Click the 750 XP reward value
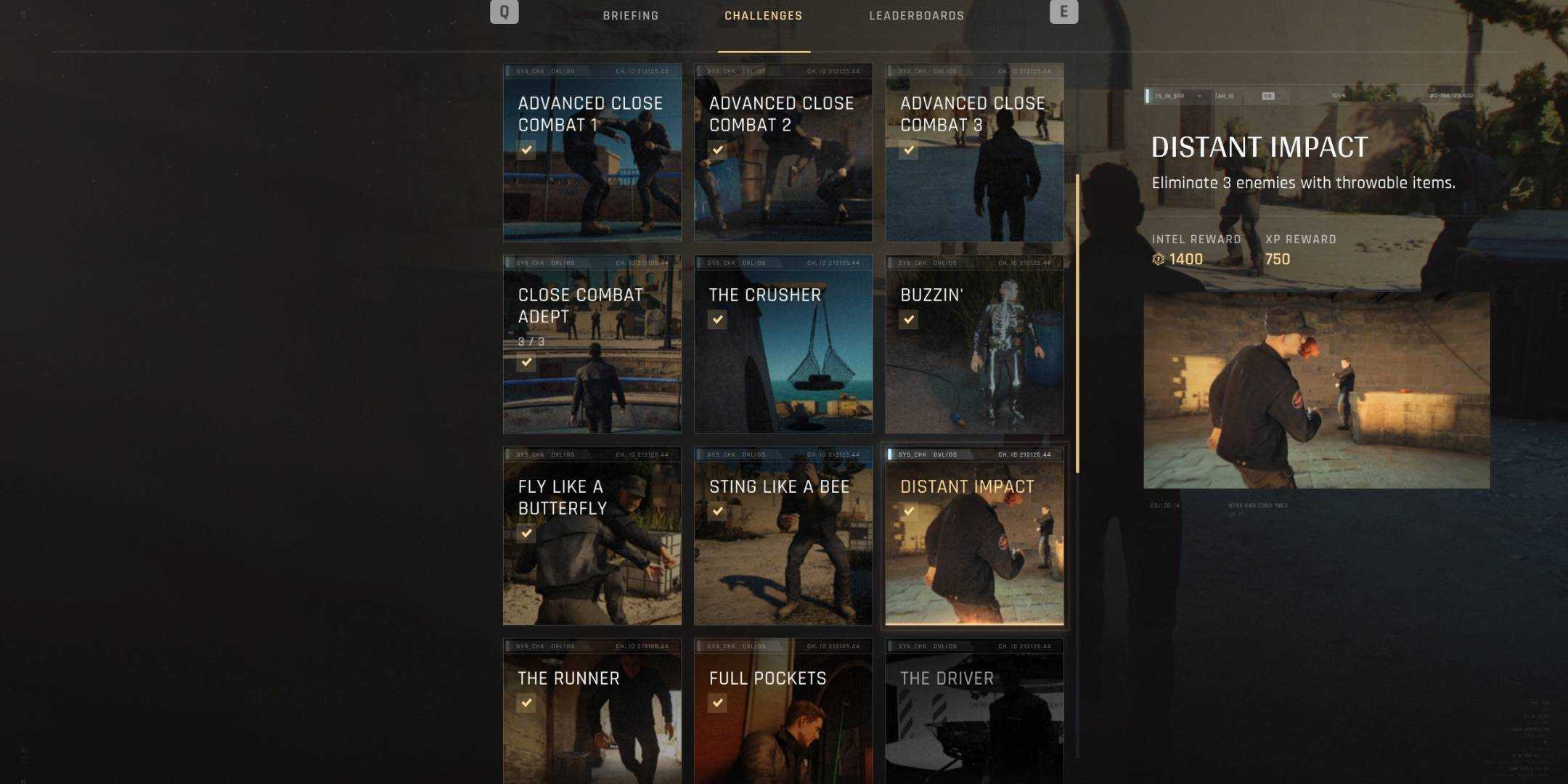1568x784 pixels. 1278,259
